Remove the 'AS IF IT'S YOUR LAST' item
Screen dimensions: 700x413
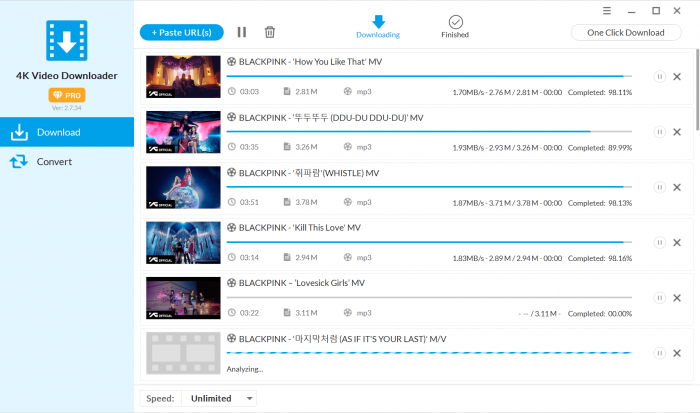pyautogui.click(x=677, y=353)
